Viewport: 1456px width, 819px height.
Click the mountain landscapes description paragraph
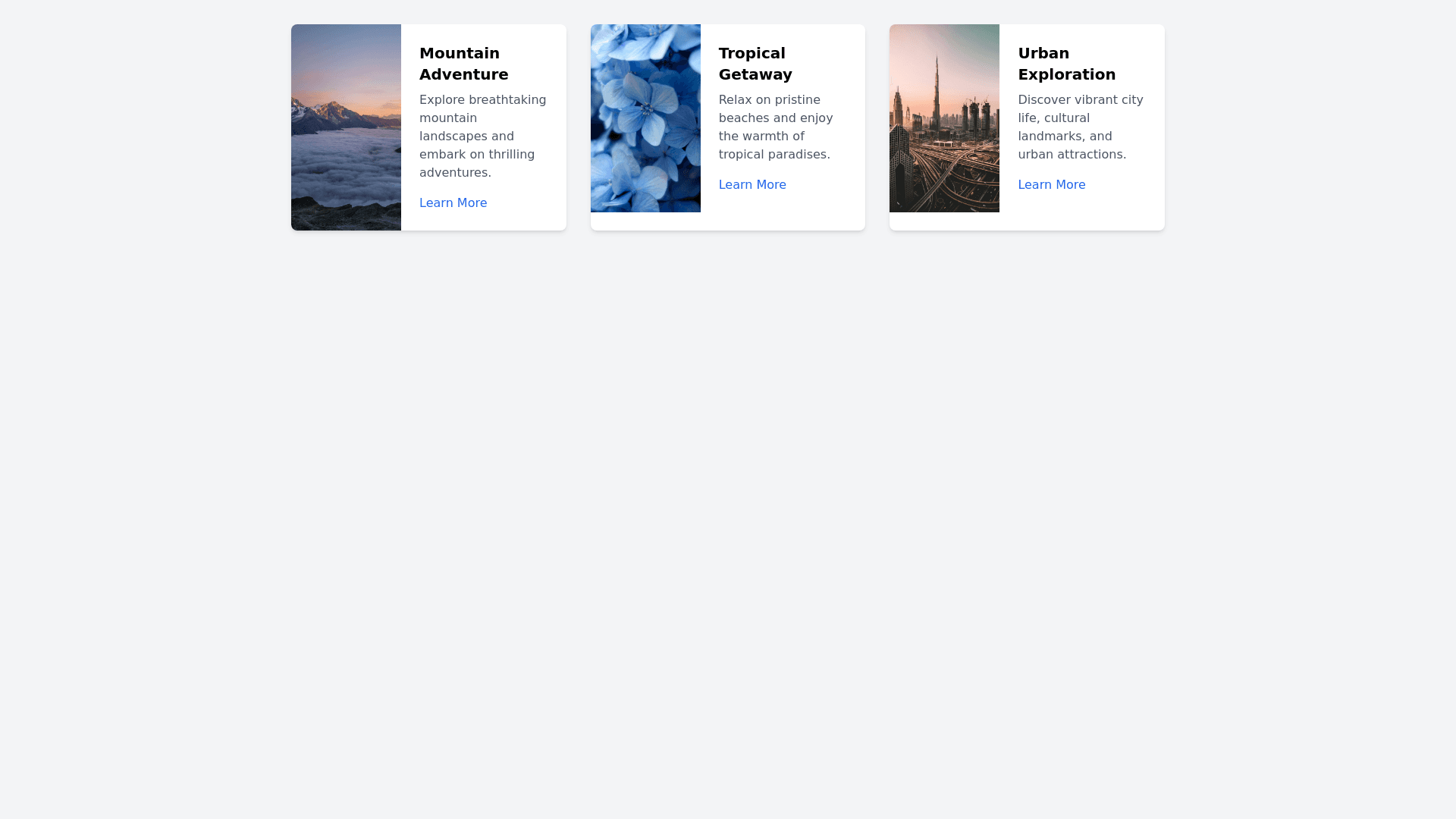click(482, 136)
